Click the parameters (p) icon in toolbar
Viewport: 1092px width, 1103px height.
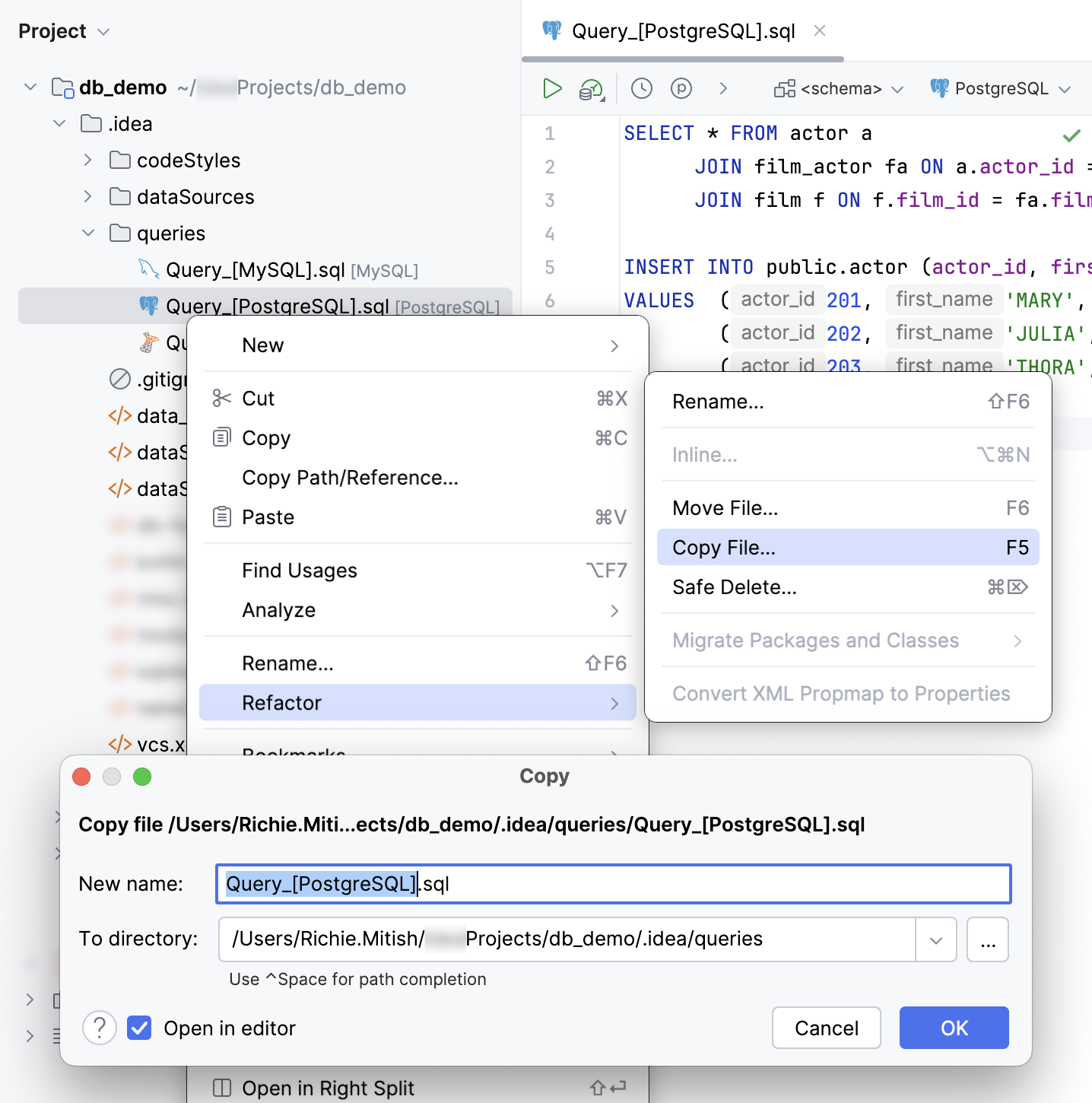(x=681, y=88)
